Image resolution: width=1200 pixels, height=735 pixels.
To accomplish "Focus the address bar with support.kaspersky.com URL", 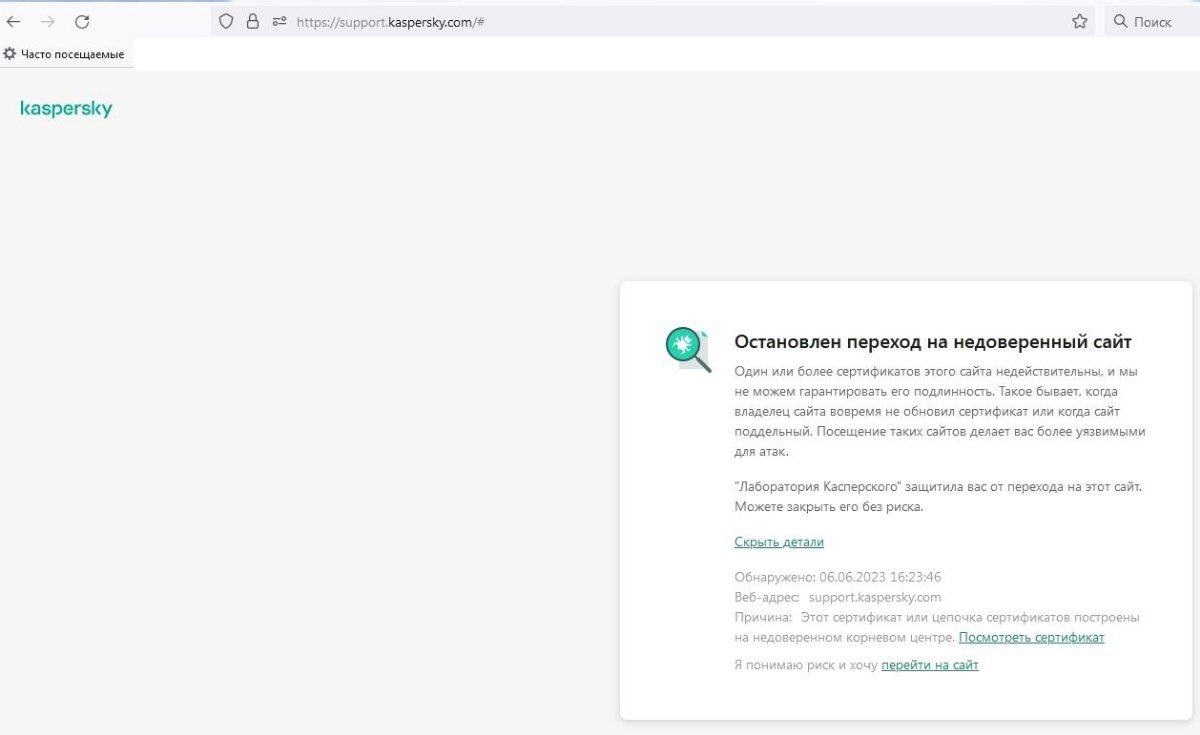I will 654,21.
